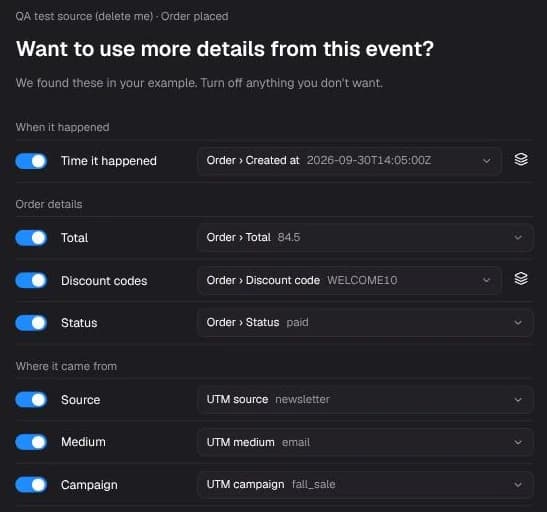Turn off the Source toggle
Image resolution: width=547 pixels, height=512 pixels.
click(x=31, y=400)
